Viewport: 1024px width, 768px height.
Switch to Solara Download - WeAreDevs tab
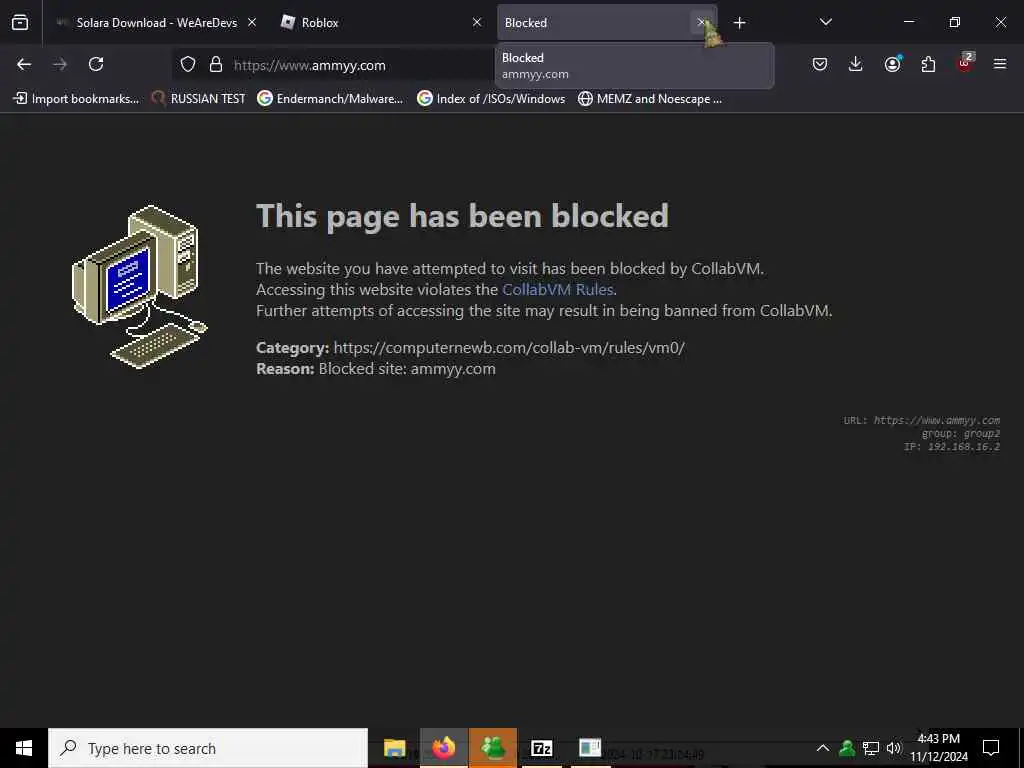156,23
